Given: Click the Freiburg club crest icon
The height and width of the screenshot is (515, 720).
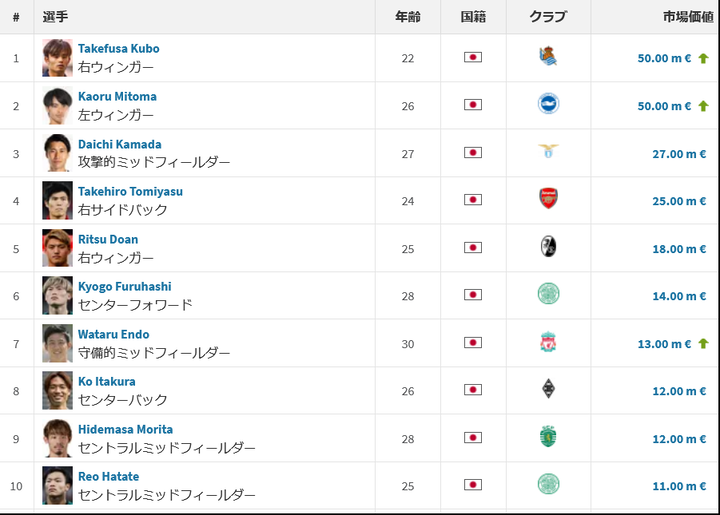Looking at the screenshot, I should click(548, 247).
